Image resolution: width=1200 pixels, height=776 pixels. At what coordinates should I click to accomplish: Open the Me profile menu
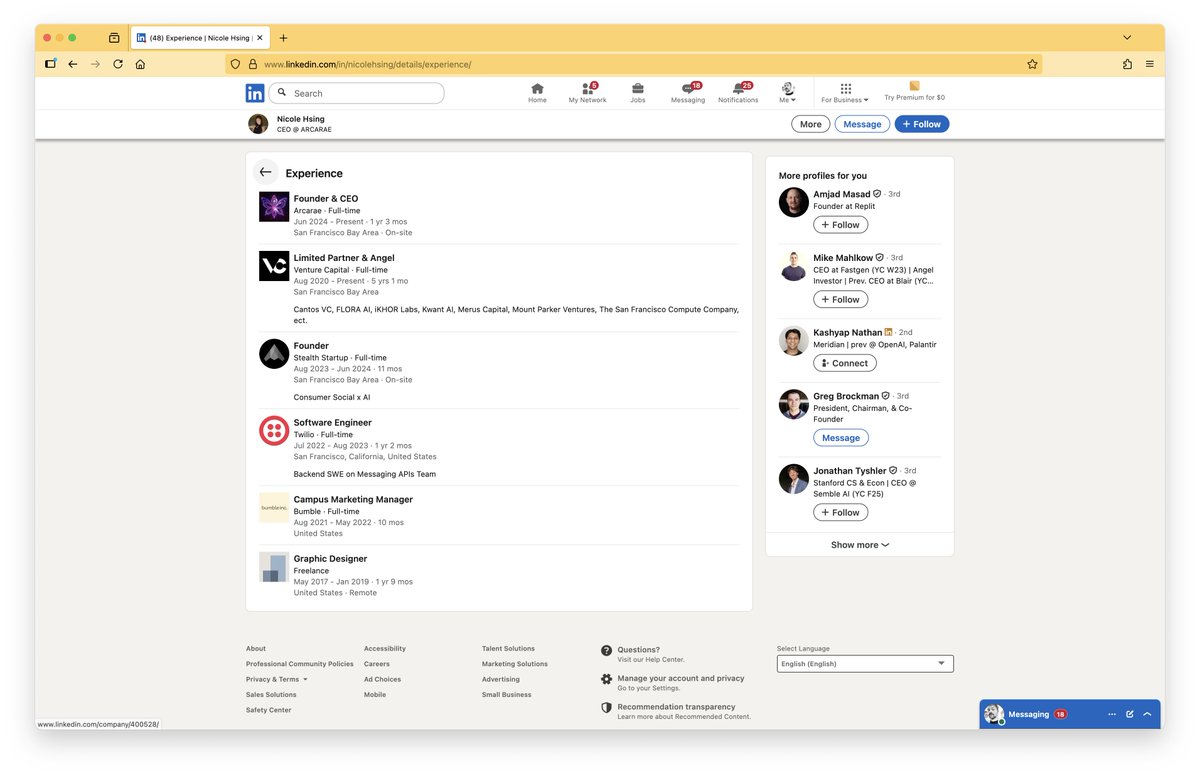pos(788,93)
